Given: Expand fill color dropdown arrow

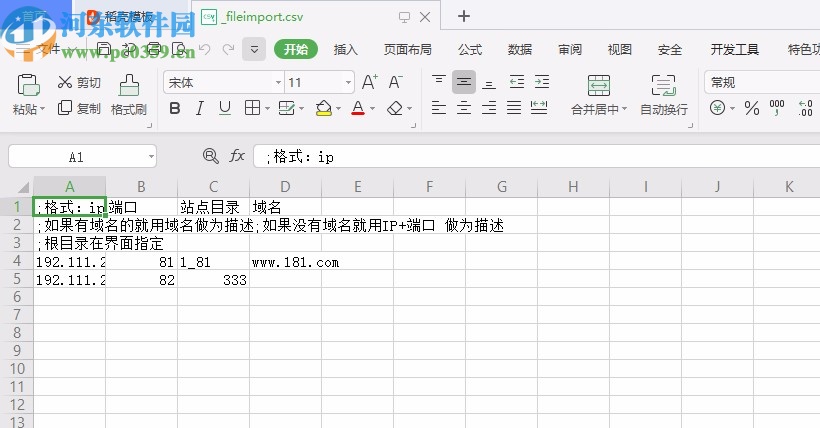Looking at the screenshot, I should click(338, 109).
